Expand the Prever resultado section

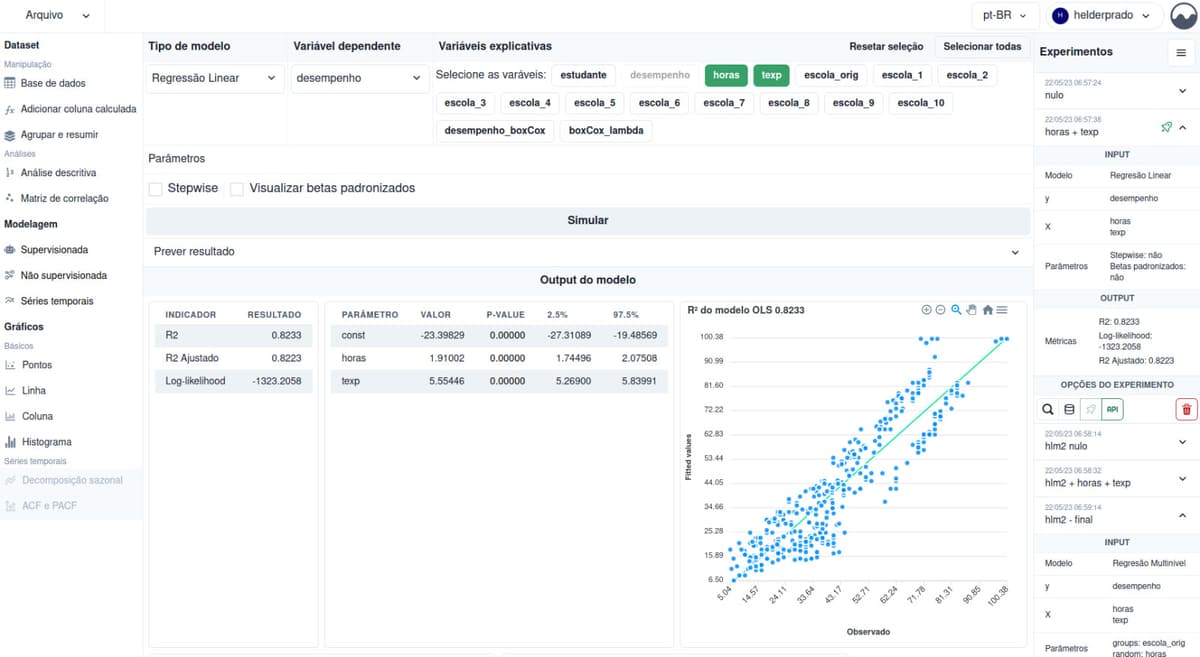coord(588,252)
